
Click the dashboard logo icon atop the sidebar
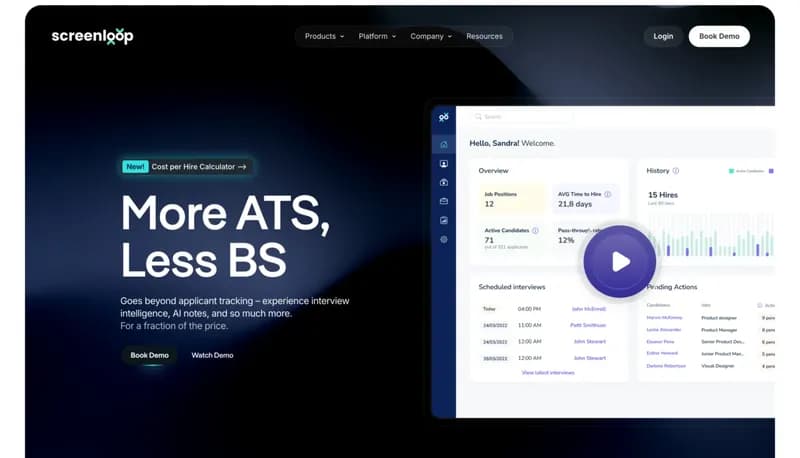tap(444, 117)
